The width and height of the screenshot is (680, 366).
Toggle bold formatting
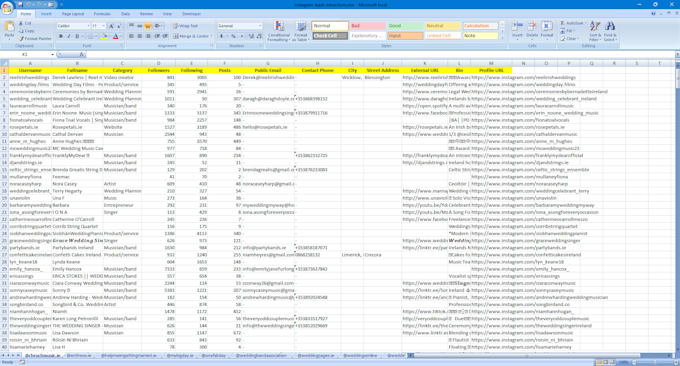pyautogui.click(x=61, y=36)
